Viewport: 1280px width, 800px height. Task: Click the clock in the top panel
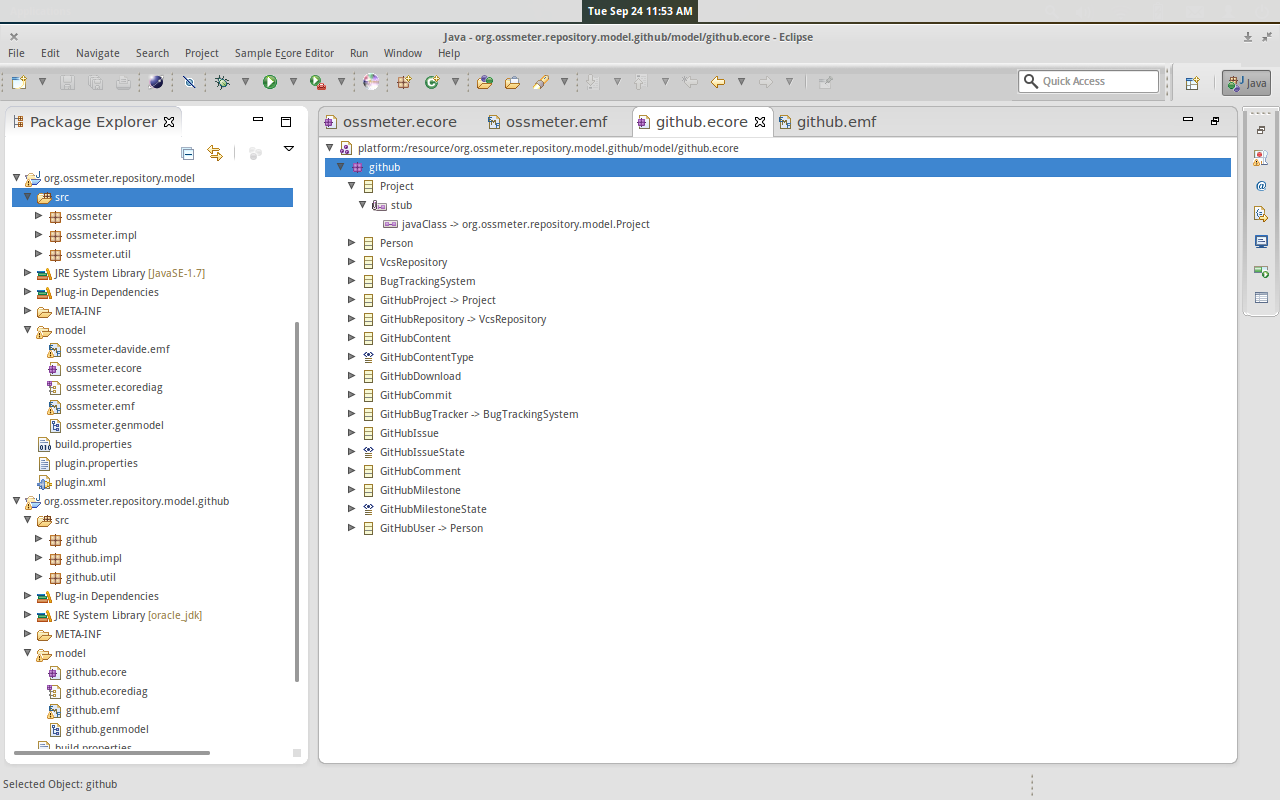(640, 11)
